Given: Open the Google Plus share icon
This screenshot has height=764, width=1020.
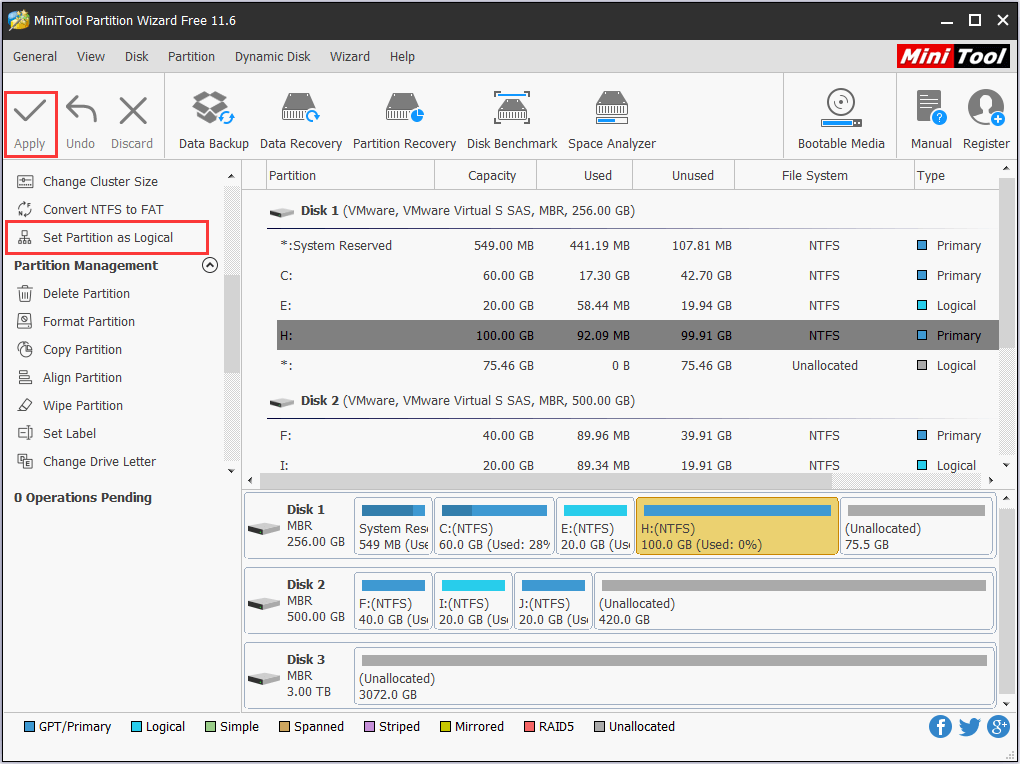Looking at the screenshot, I should coord(999,726).
